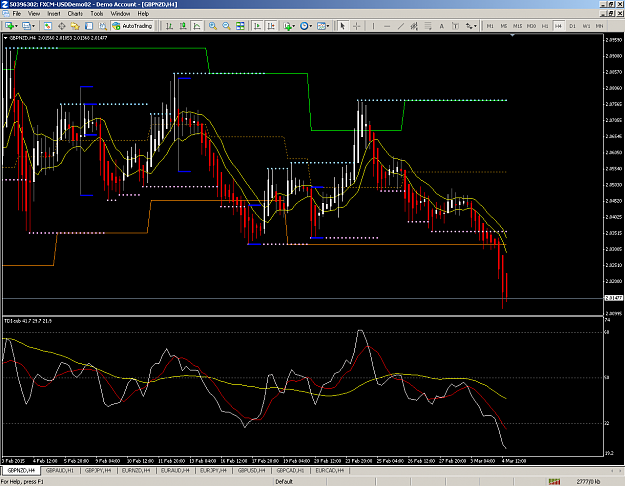Open the Tools menu
Screen dimensions: 625x486
97,14
